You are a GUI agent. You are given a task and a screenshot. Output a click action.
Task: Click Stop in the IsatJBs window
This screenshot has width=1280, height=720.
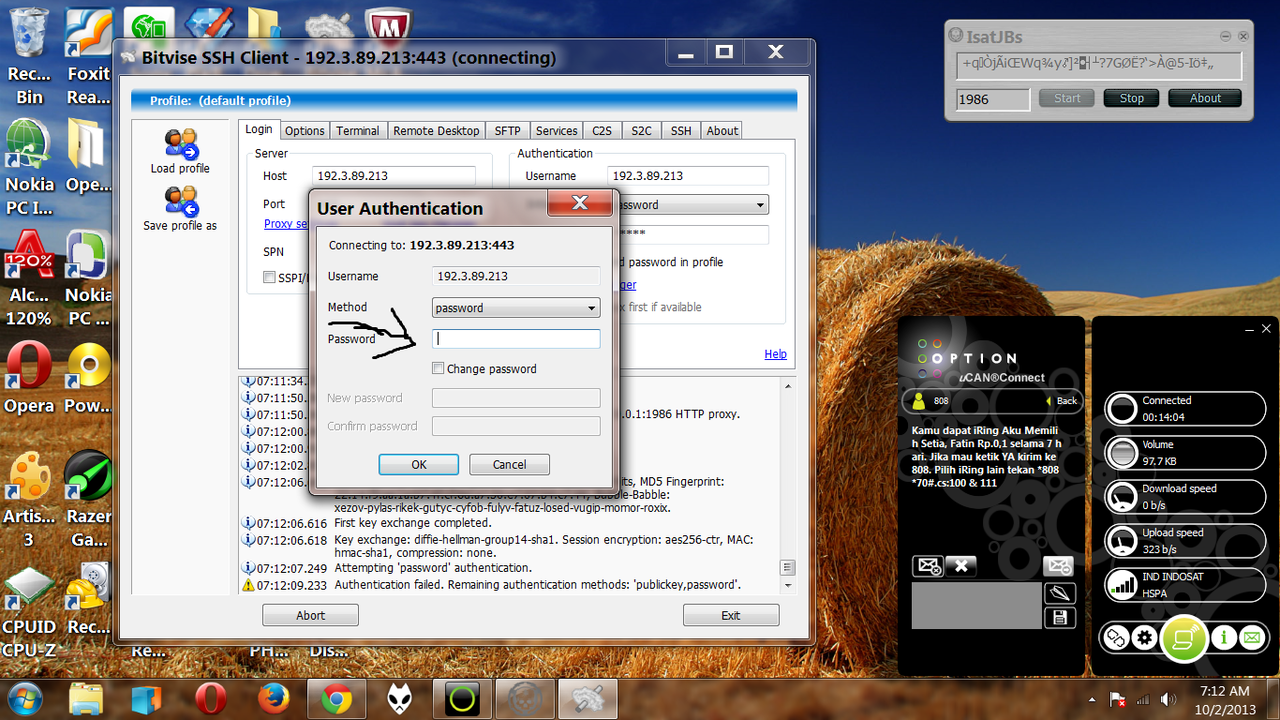1132,98
